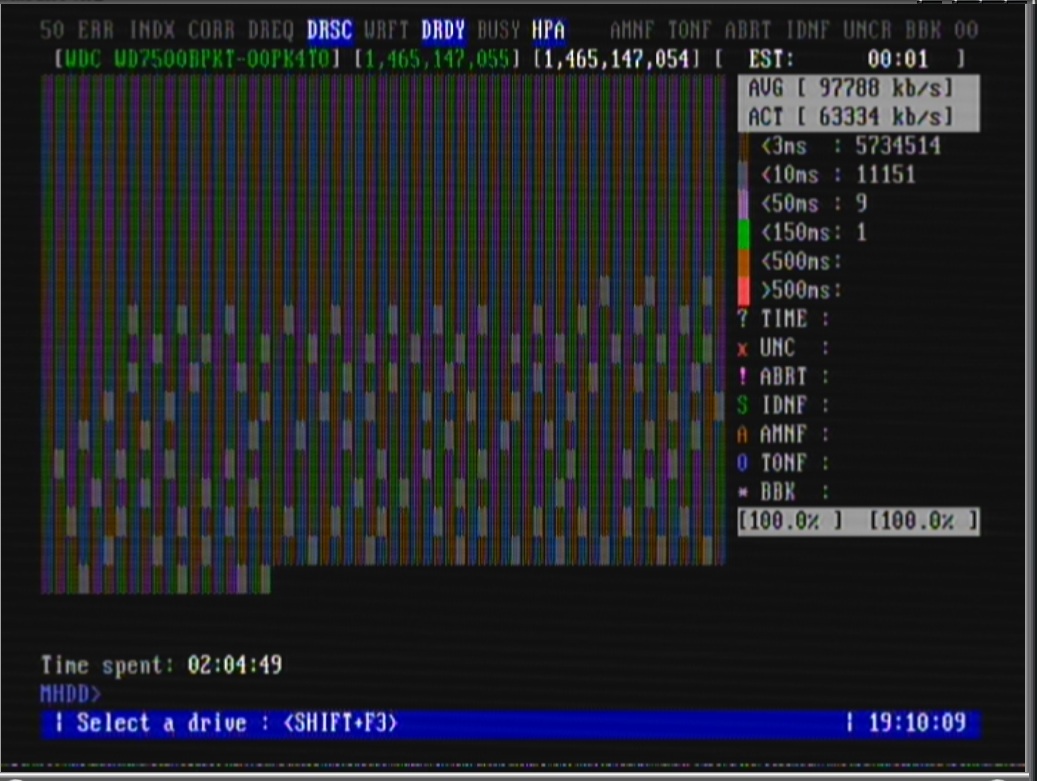The width and height of the screenshot is (1037, 781).
Task: Click the green swatch for <150ms blocks
Action: point(744,233)
